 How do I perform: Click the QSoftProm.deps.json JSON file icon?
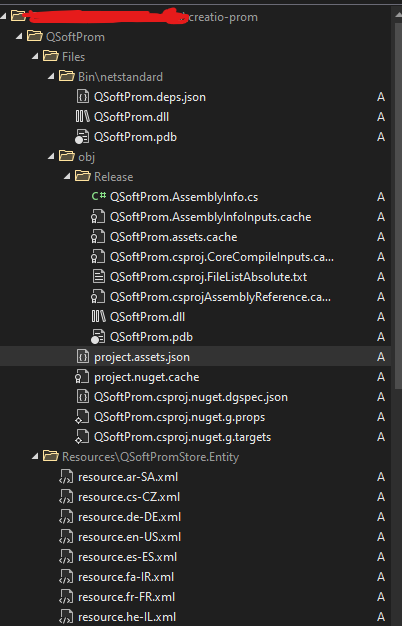[82, 97]
